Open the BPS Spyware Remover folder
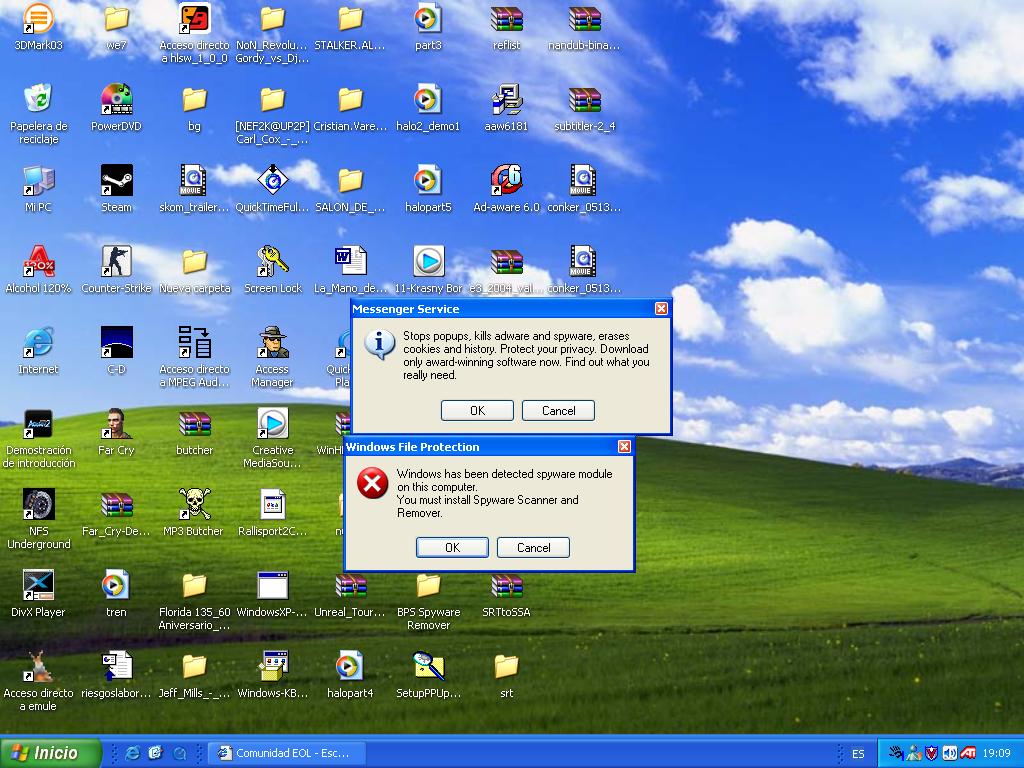 pyautogui.click(x=428, y=585)
